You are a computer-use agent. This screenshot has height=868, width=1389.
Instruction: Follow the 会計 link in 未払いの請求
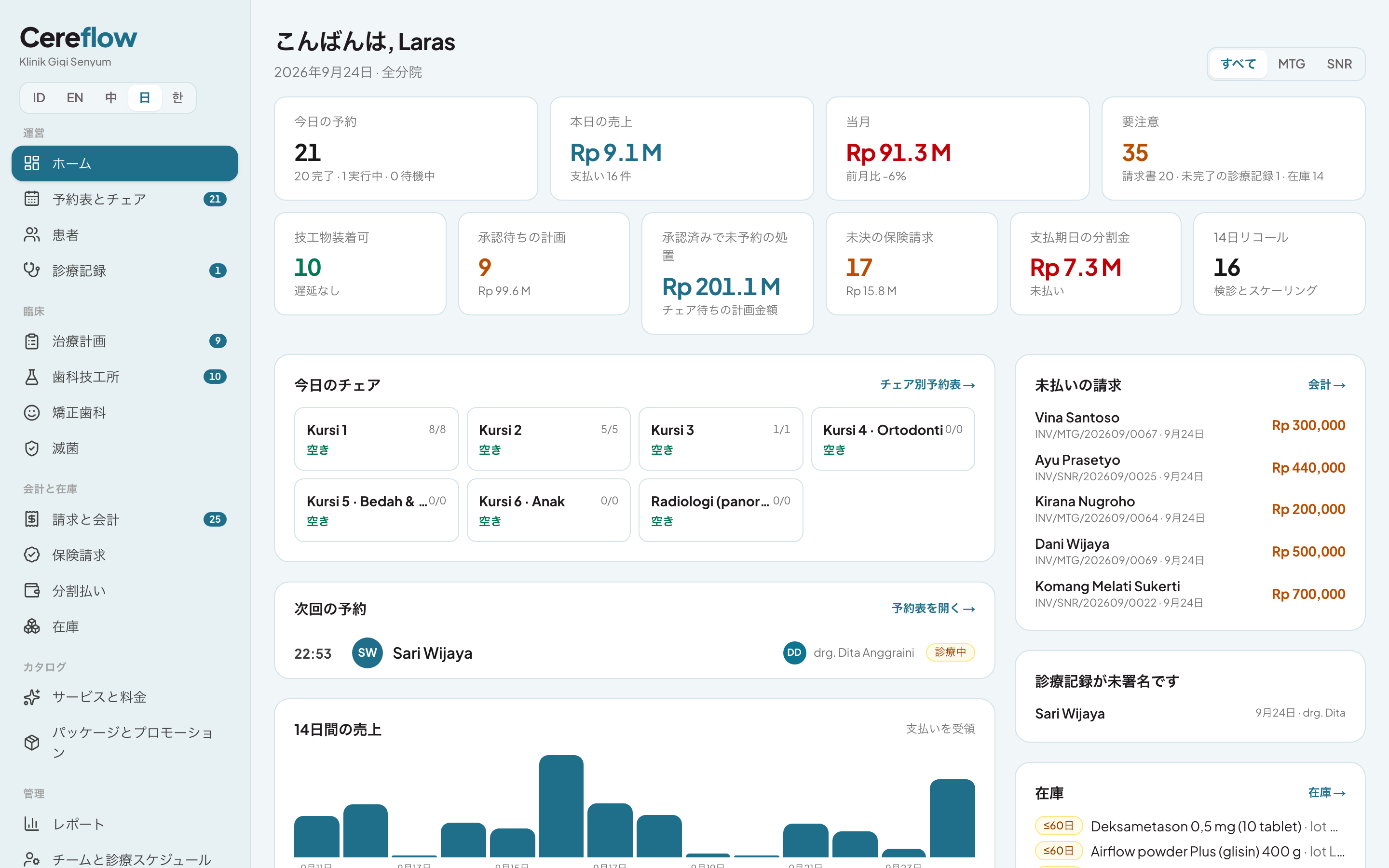coord(1326,385)
